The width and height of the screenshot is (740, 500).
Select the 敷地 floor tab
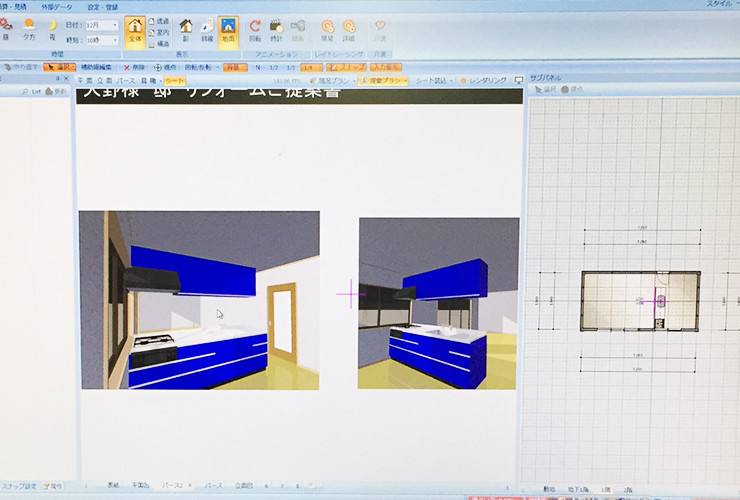click(549, 490)
